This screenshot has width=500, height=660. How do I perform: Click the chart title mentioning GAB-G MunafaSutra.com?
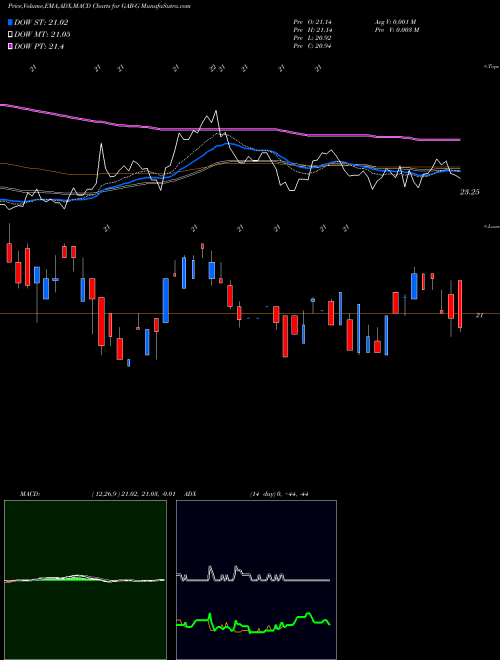pyautogui.click(x=99, y=7)
